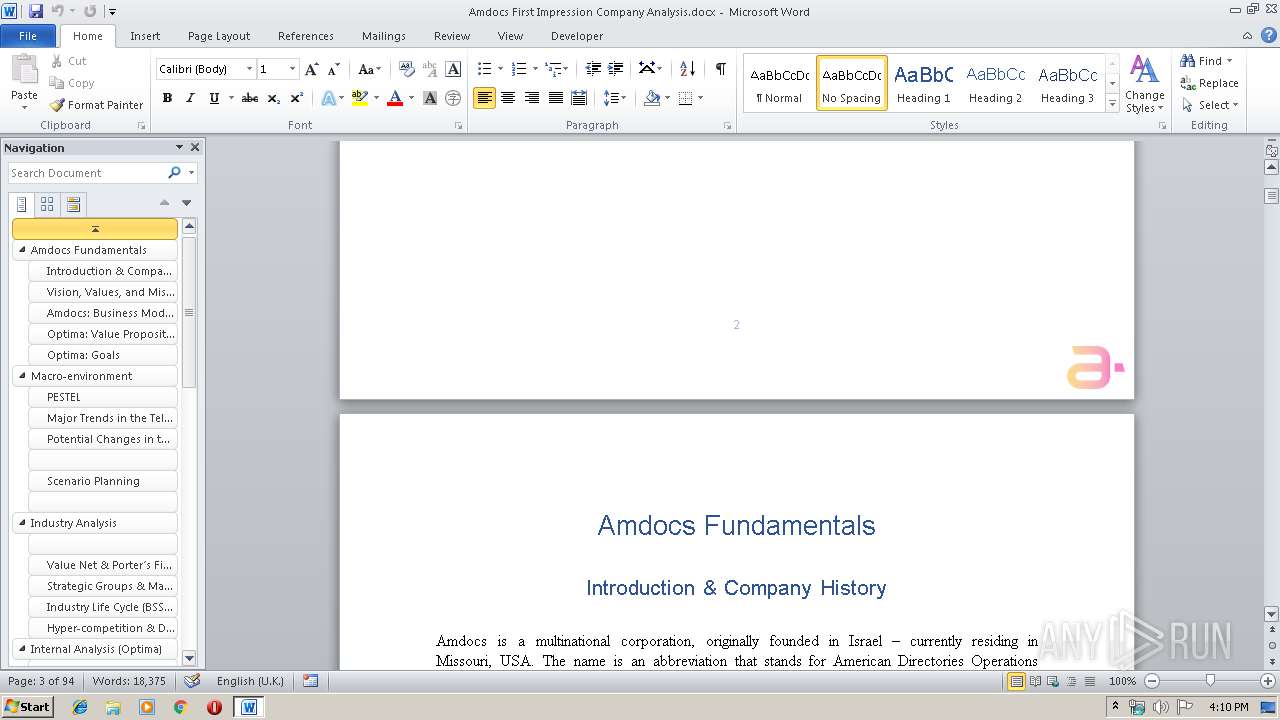Toggle Bold formatting

click(x=167, y=98)
